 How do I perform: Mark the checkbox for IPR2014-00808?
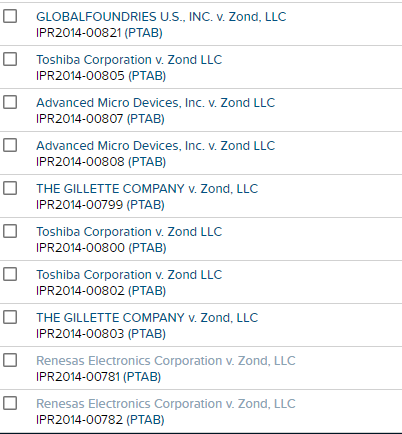pyautogui.click(x=10, y=145)
